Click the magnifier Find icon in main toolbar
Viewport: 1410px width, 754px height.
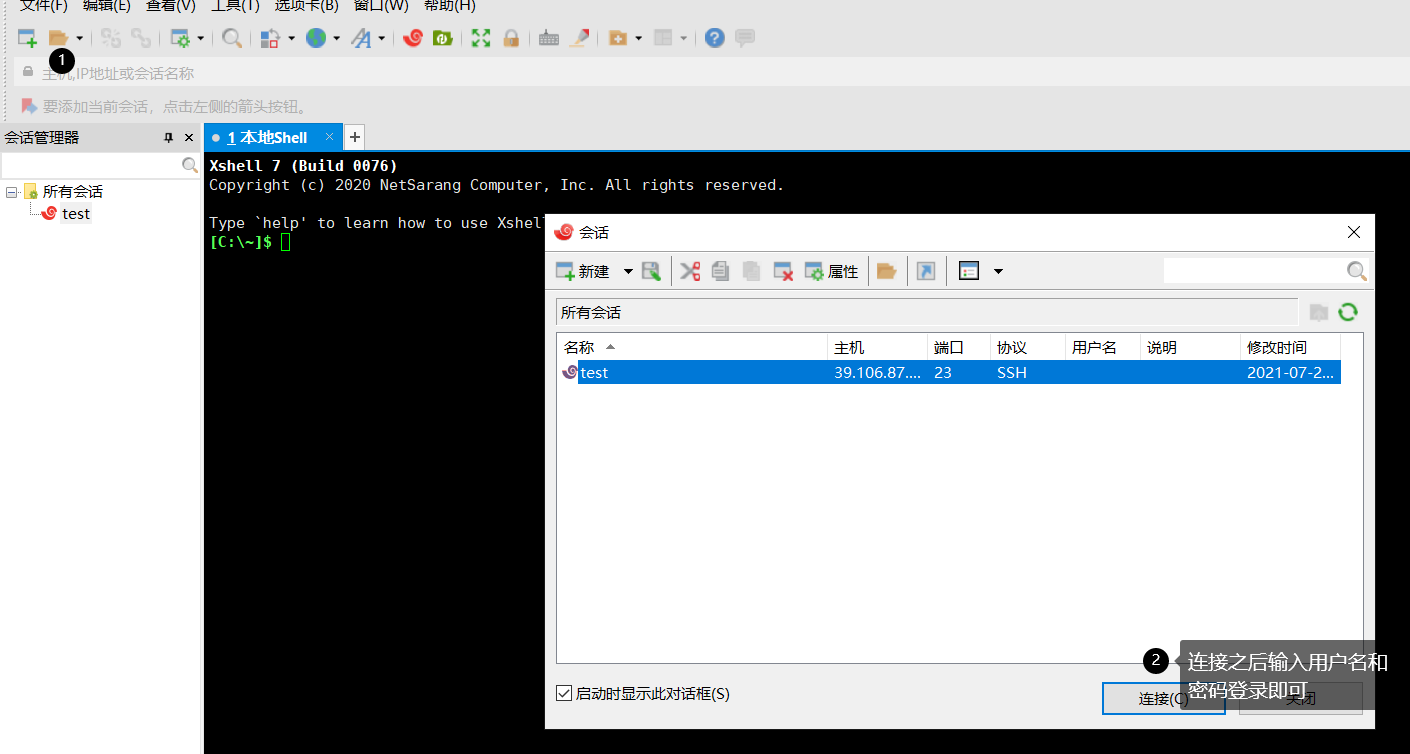pos(232,38)
